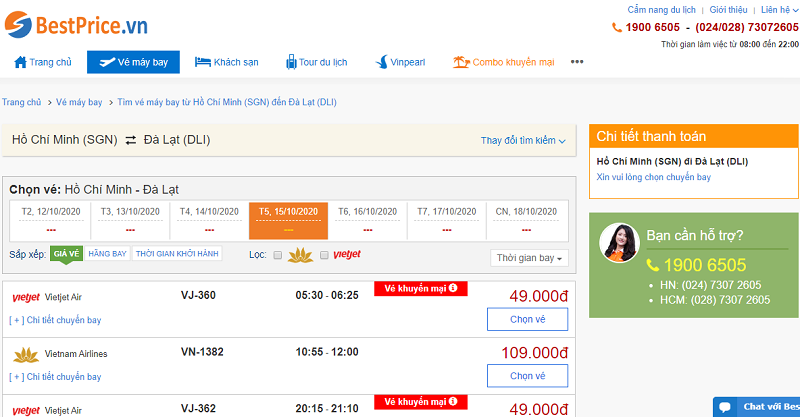This screenshot has height=417, width=800.
Task: Open the three-dot more menu
Action: tap(577, 62)
